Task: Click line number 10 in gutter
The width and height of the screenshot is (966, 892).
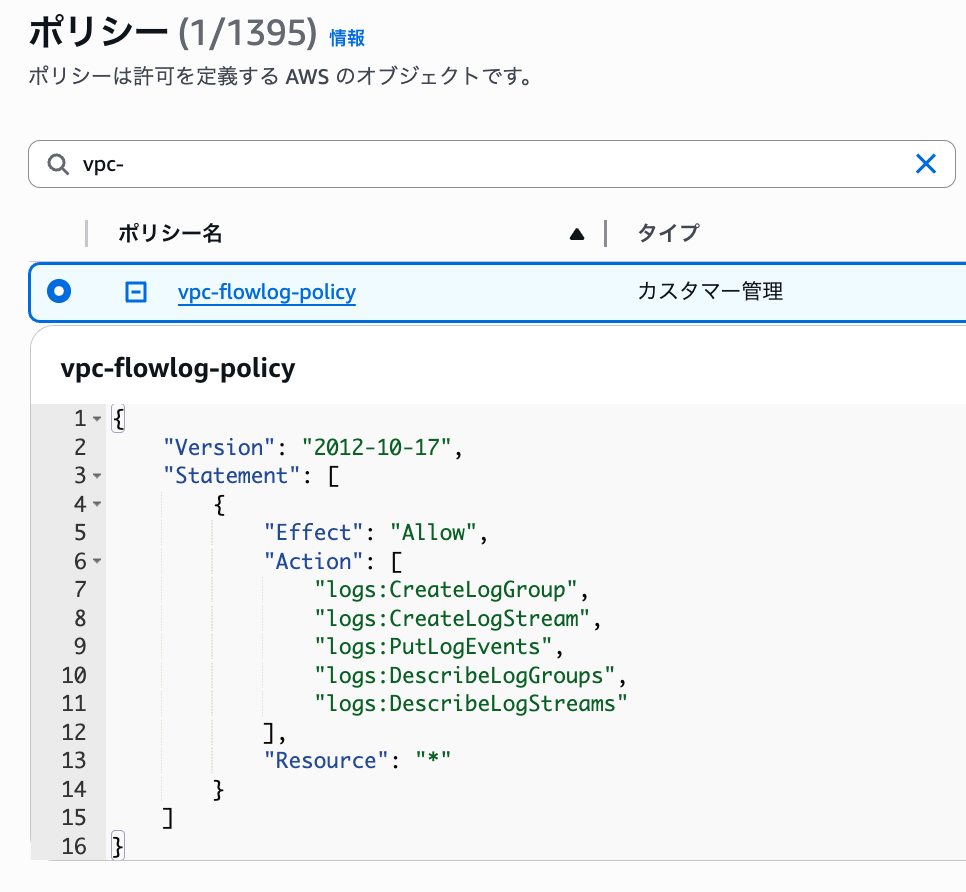Action: [74, 675]
